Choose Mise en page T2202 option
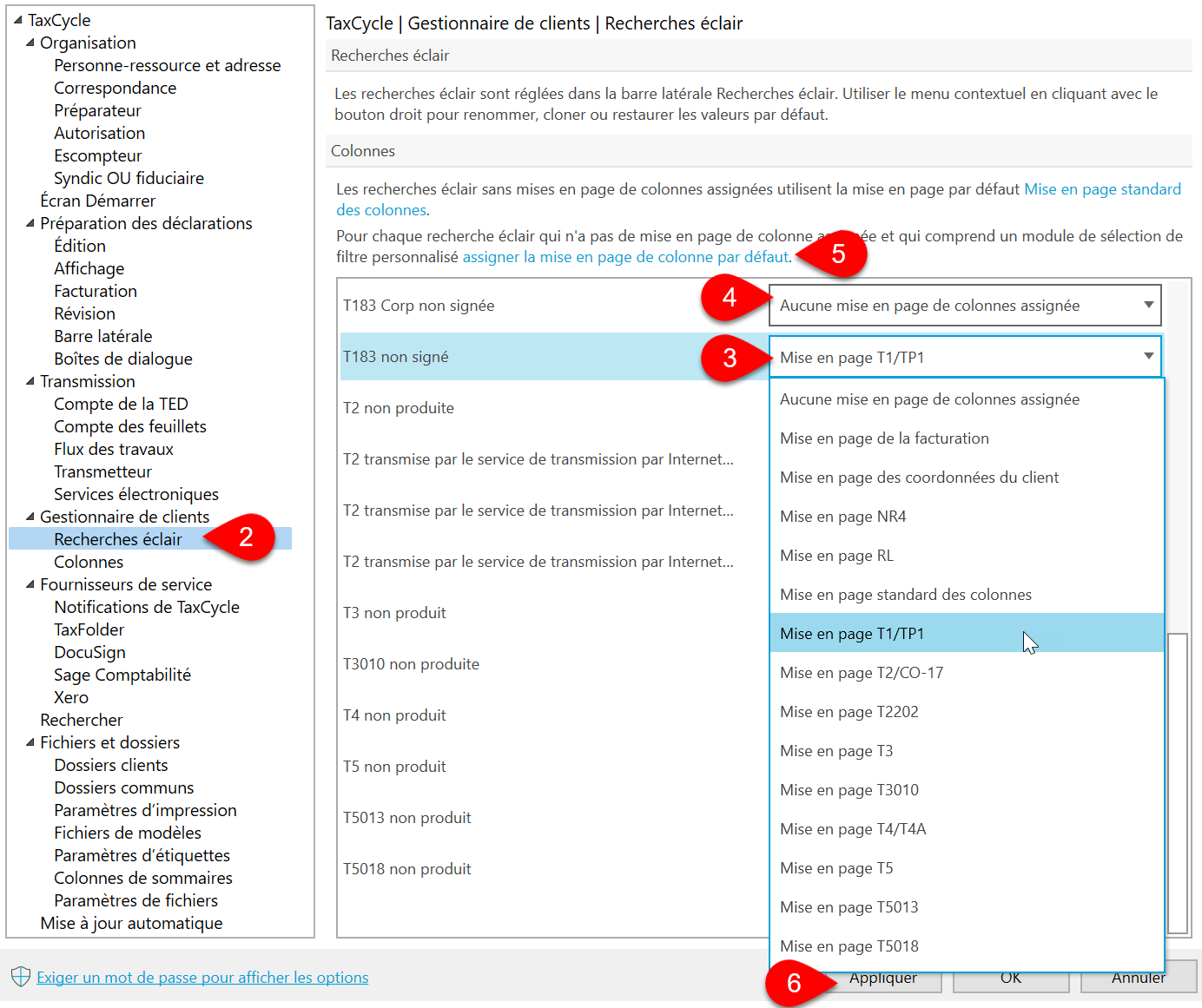This screenshot has width=1202, height=1008. tap(967, 711)
